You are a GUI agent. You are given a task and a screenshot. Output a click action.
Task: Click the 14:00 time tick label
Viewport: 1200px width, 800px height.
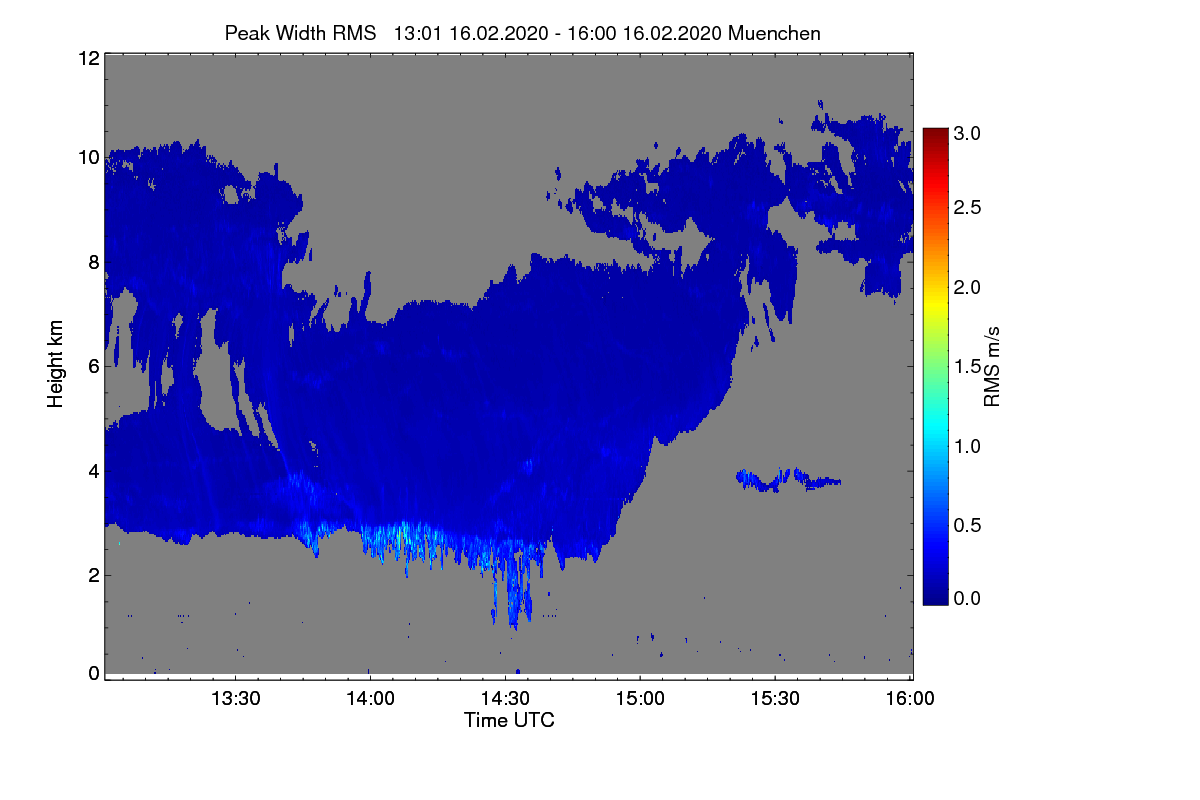[370, 698]
